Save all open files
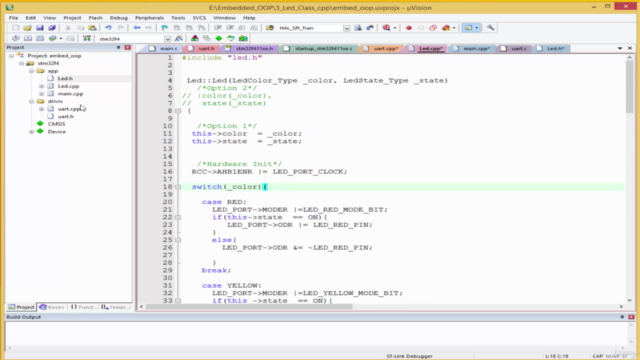 [52, 28]
